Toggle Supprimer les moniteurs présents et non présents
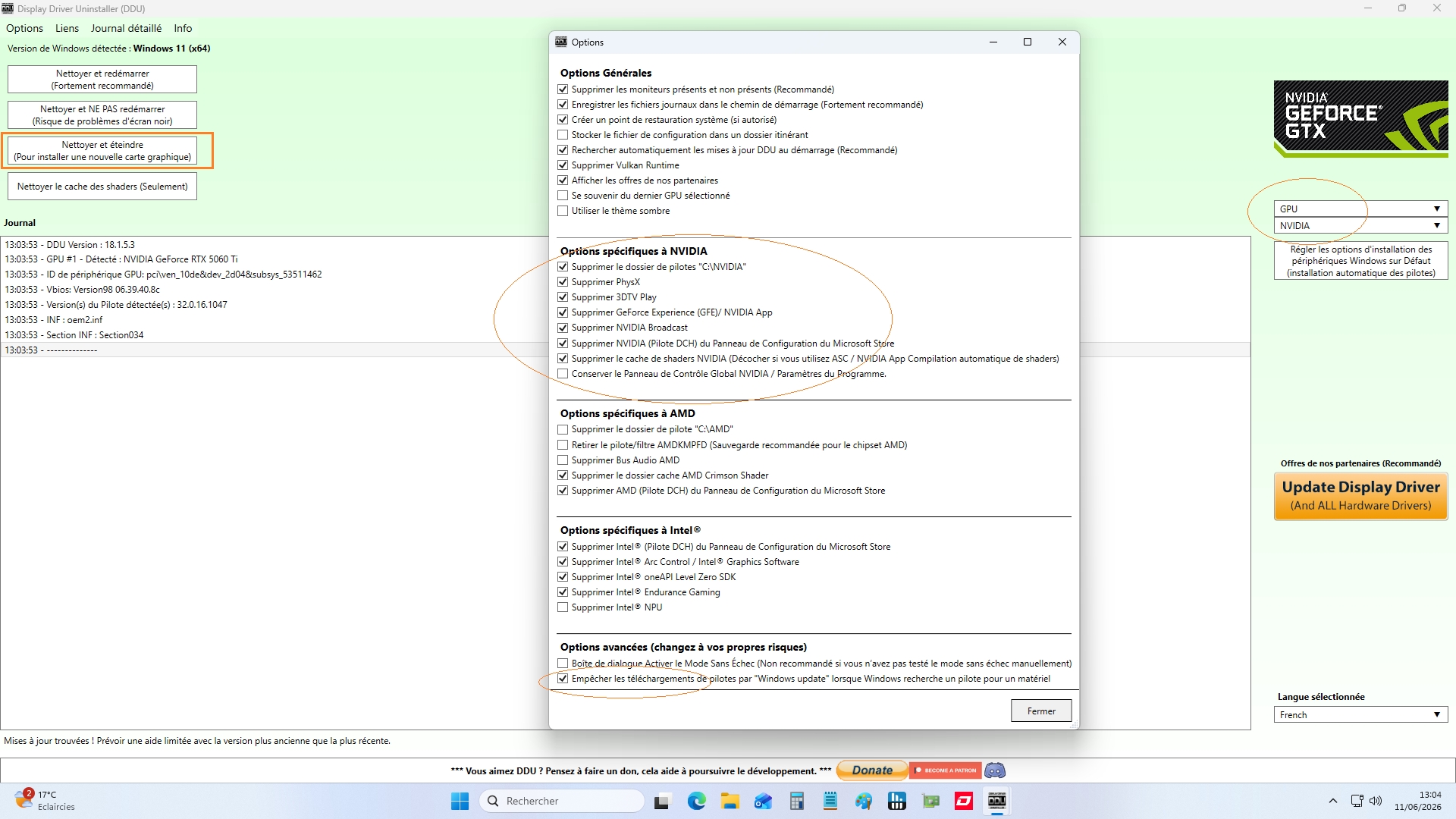This screenshot has width=1456, height=819. tap(563, 89)
